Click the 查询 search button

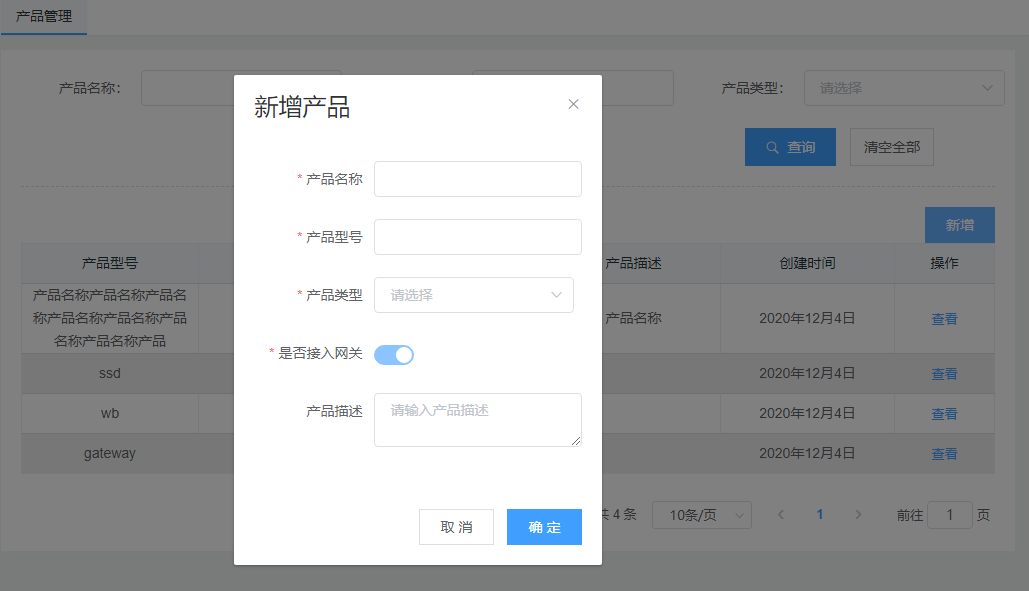[x=790, y=147]
